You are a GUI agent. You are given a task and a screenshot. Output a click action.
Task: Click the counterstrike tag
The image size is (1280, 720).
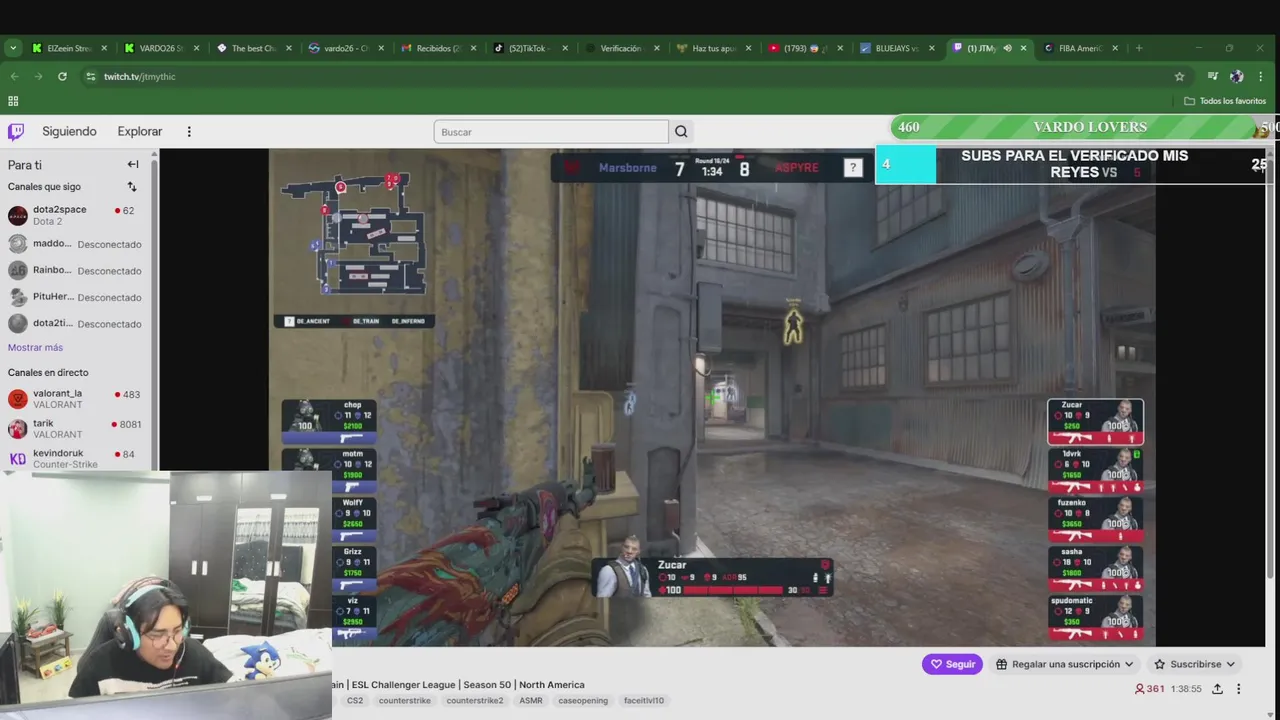[x=404, y=701]
